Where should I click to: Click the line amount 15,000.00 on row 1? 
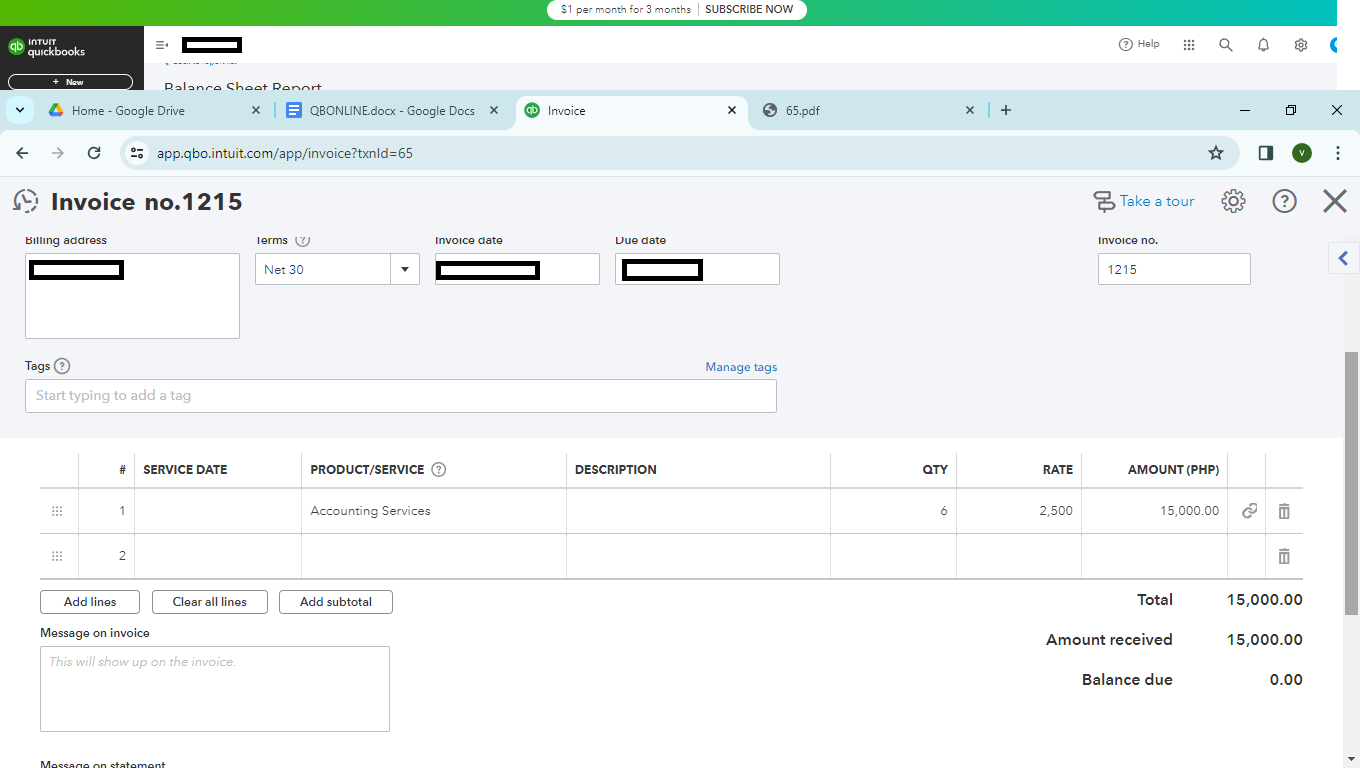(x=1155, y=511)
